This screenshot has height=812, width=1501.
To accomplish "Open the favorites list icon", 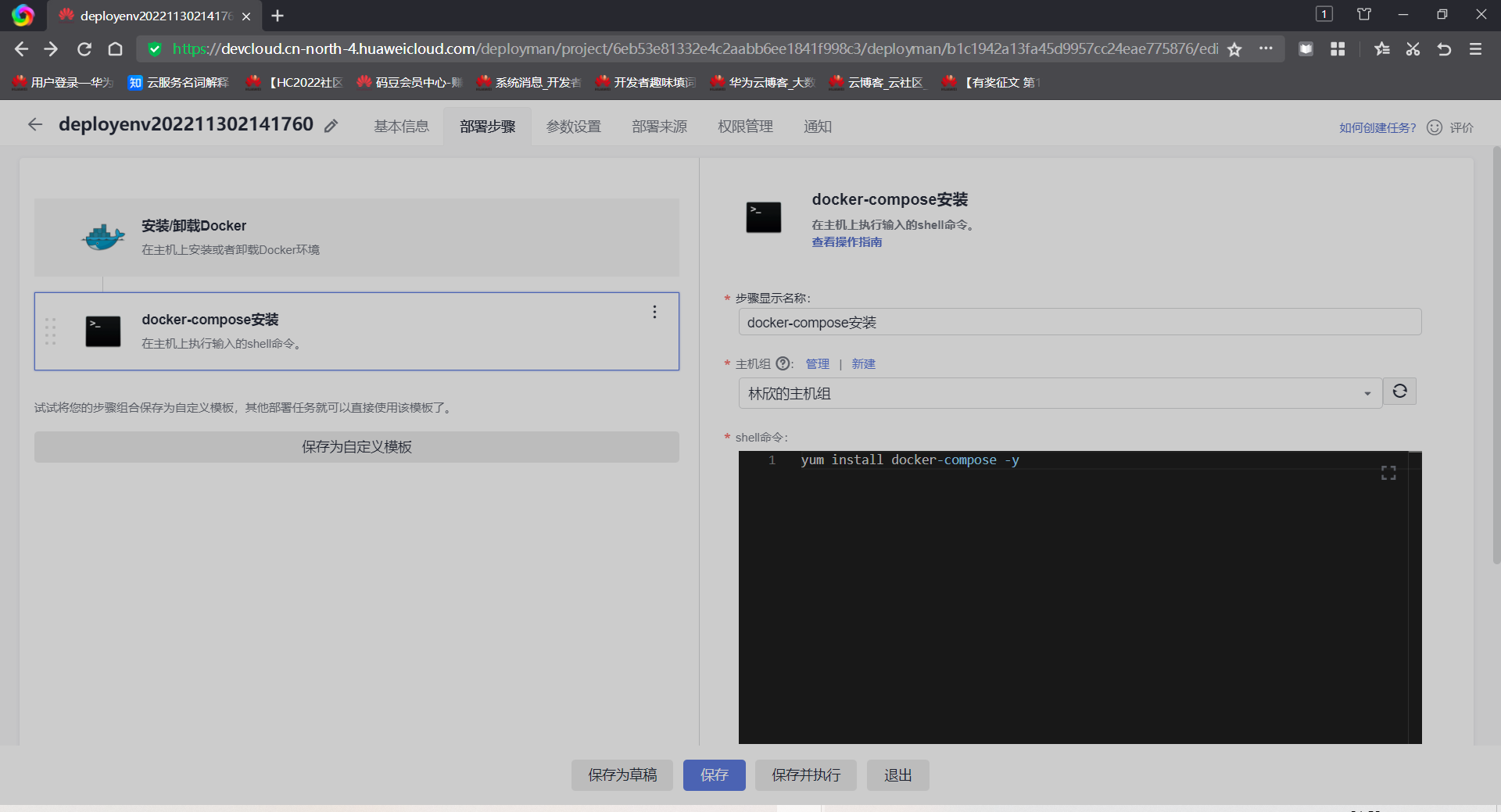I will tap(1382, 49).
